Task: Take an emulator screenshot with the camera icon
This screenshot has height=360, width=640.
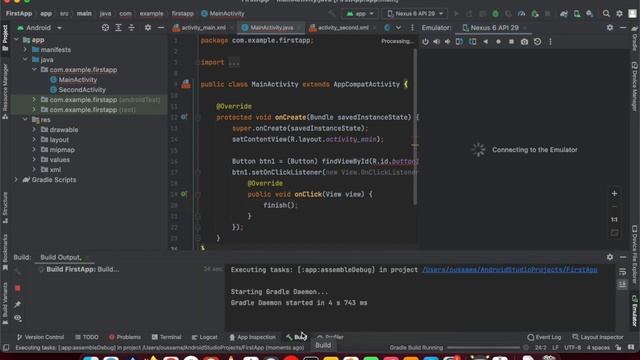Action: (x=524, y=42)
